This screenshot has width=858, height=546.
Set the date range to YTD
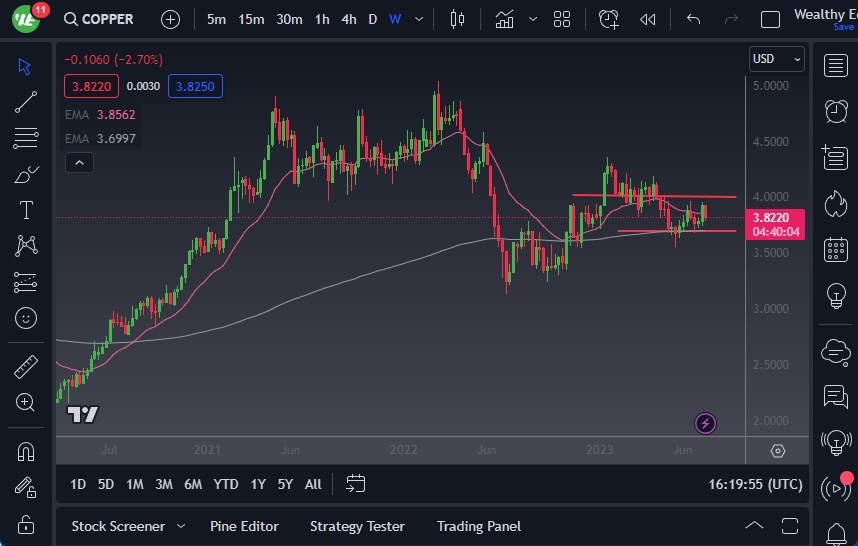[x=226, y=484]
